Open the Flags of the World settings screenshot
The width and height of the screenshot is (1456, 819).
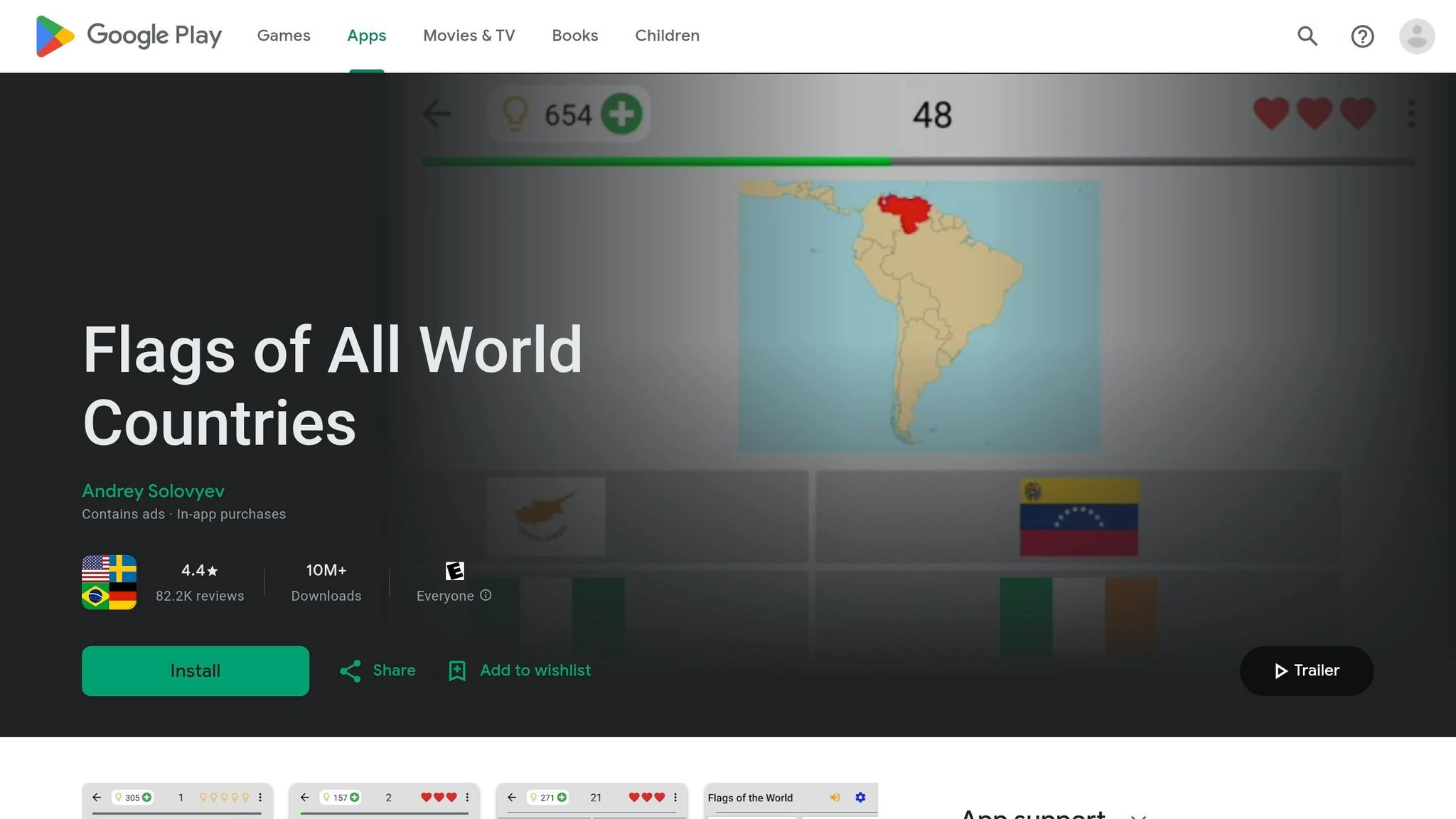click(x=791, y=800)
